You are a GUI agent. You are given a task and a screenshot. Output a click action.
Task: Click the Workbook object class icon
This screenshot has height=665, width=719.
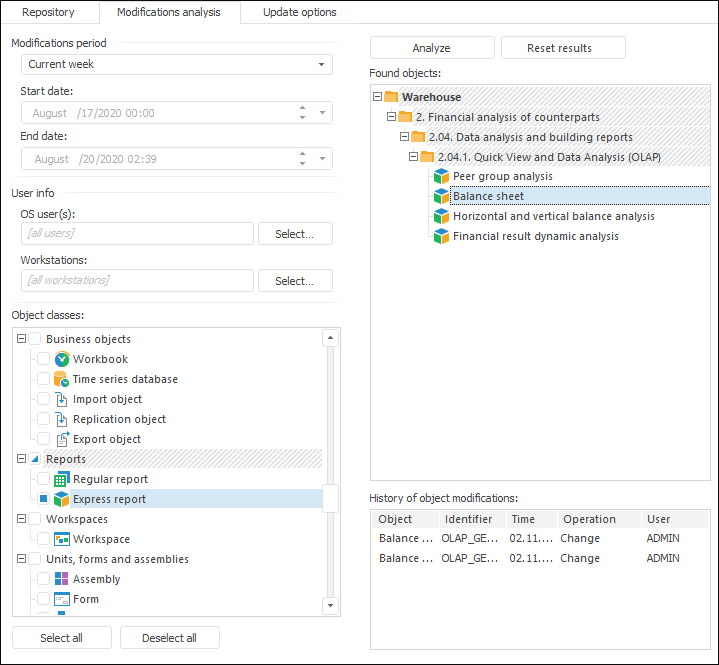(61, 359)
